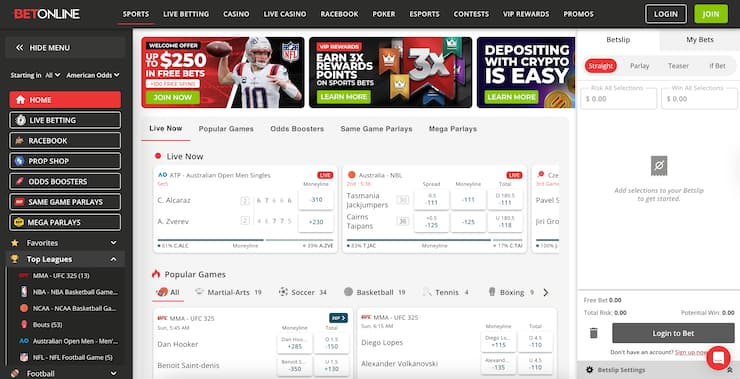740x379 pixels.
Task: Open the live chat bubble icon
Action: pos(718,358)
